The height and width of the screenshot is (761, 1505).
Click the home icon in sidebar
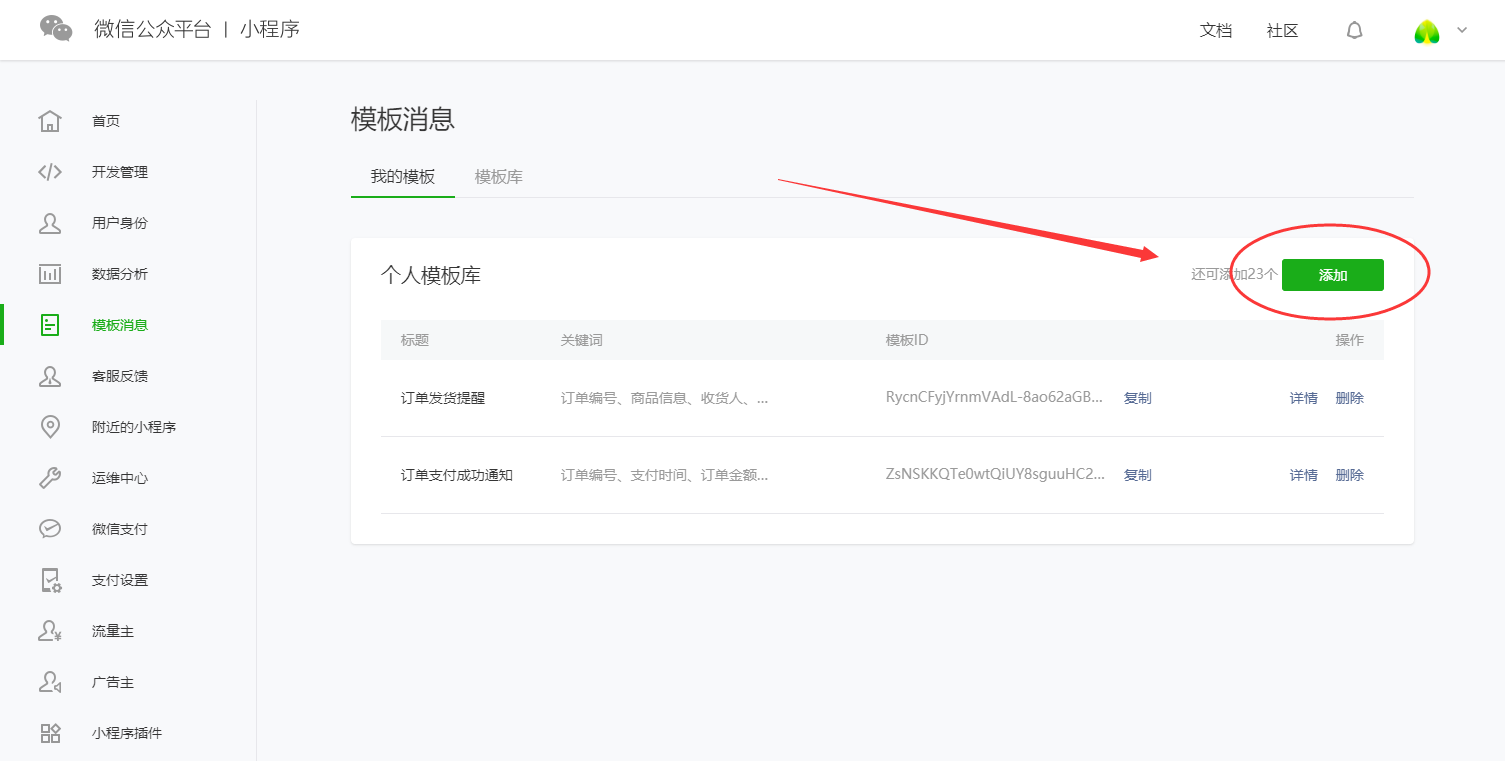click(50, 121)
